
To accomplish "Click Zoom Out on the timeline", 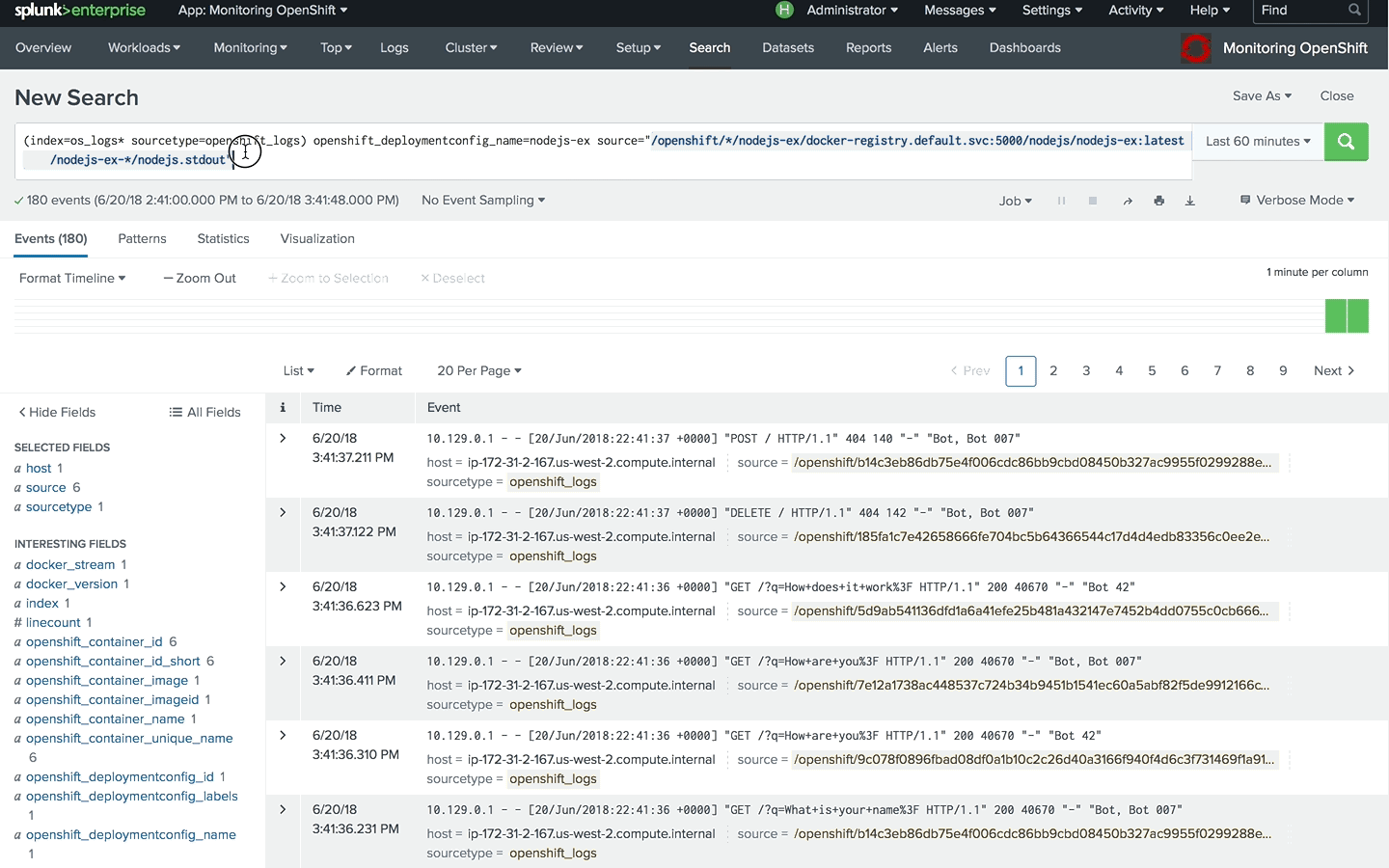I will point(200,278).
